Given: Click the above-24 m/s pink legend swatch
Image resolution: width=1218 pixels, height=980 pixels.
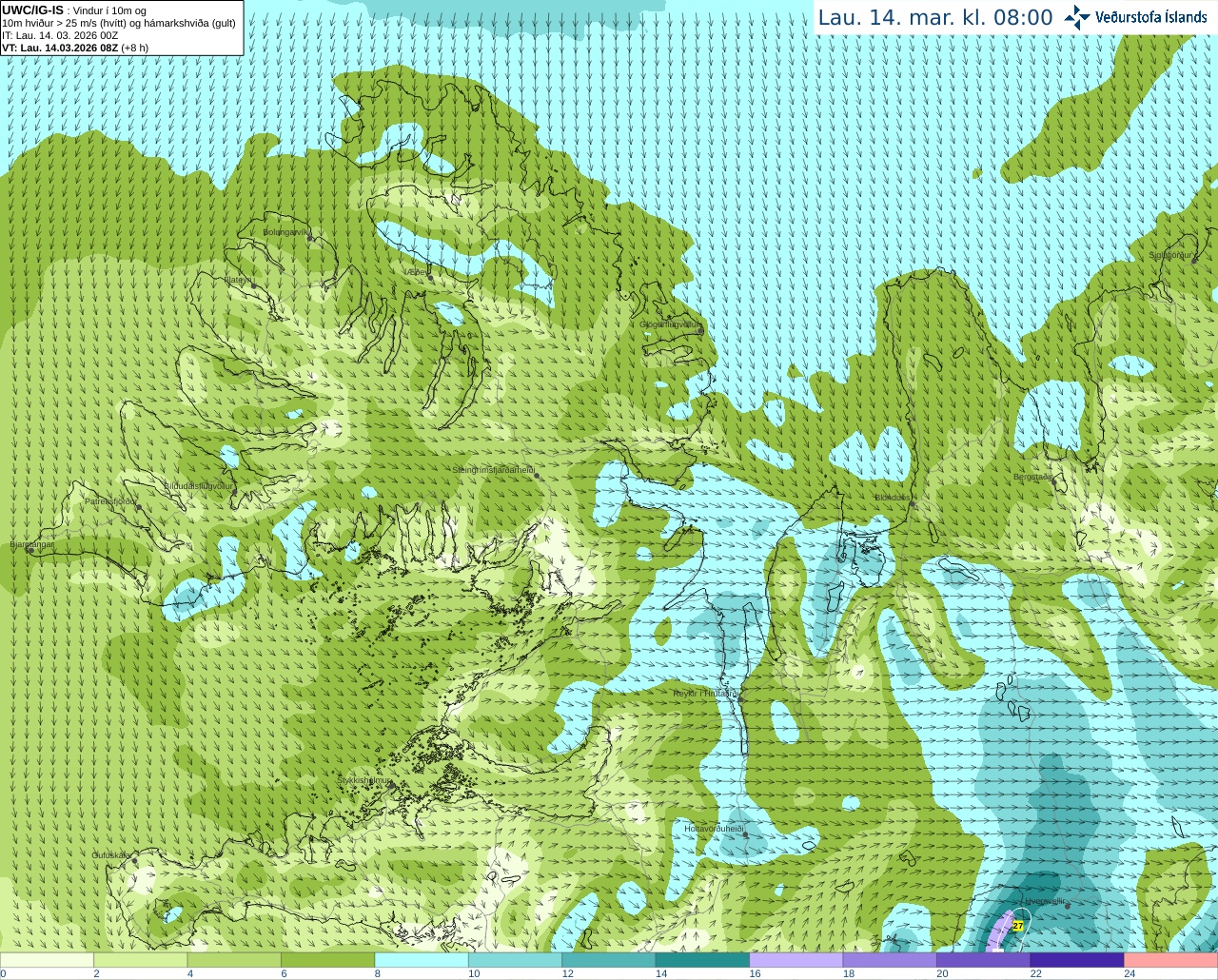Looking at the screenshot, I should [x=1171, y=960].
